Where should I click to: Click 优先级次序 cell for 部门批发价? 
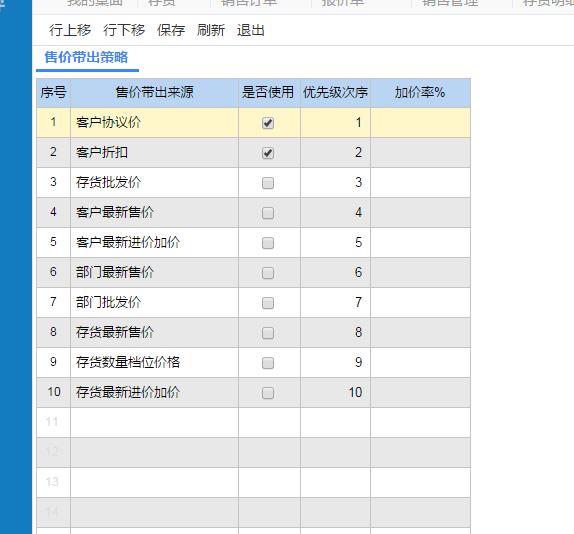[x=335, y=303]
